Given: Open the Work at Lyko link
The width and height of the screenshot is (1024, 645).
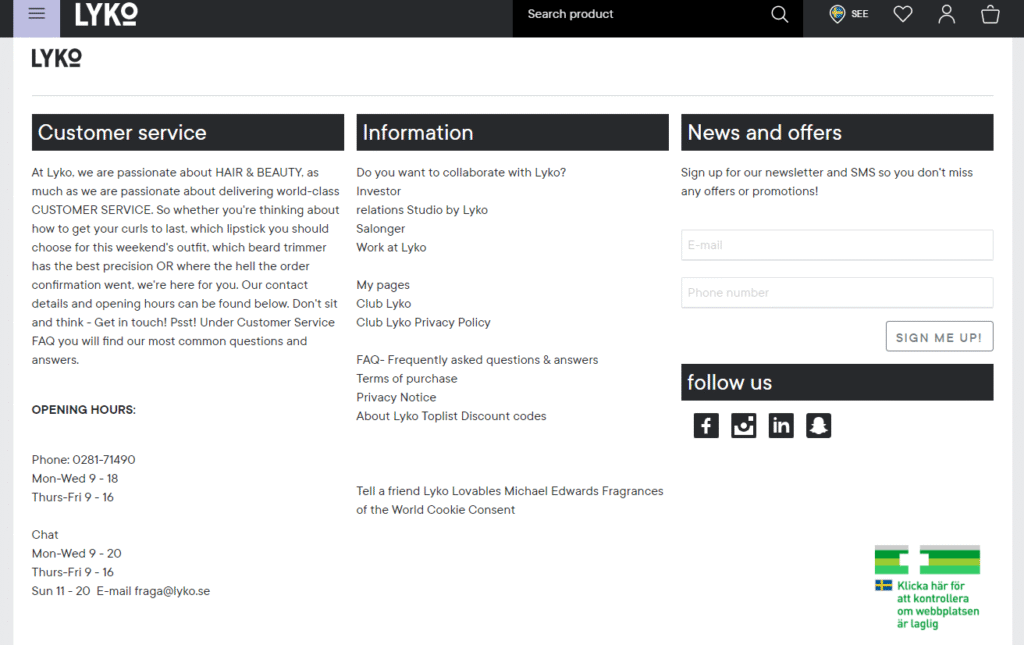Looking at the screenshot, I should point(391,247).
